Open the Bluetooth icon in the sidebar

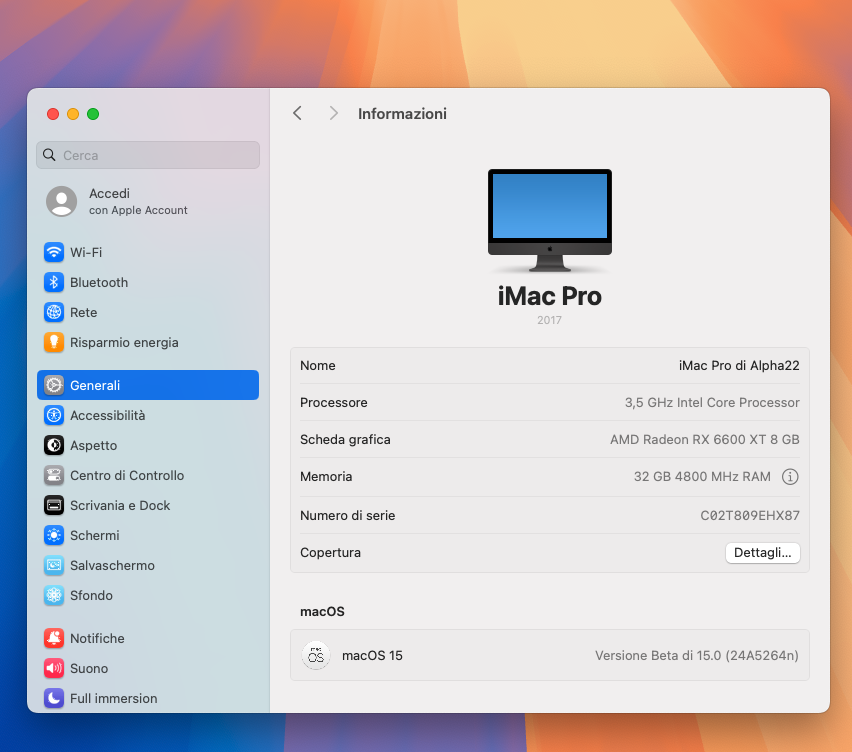54,282
